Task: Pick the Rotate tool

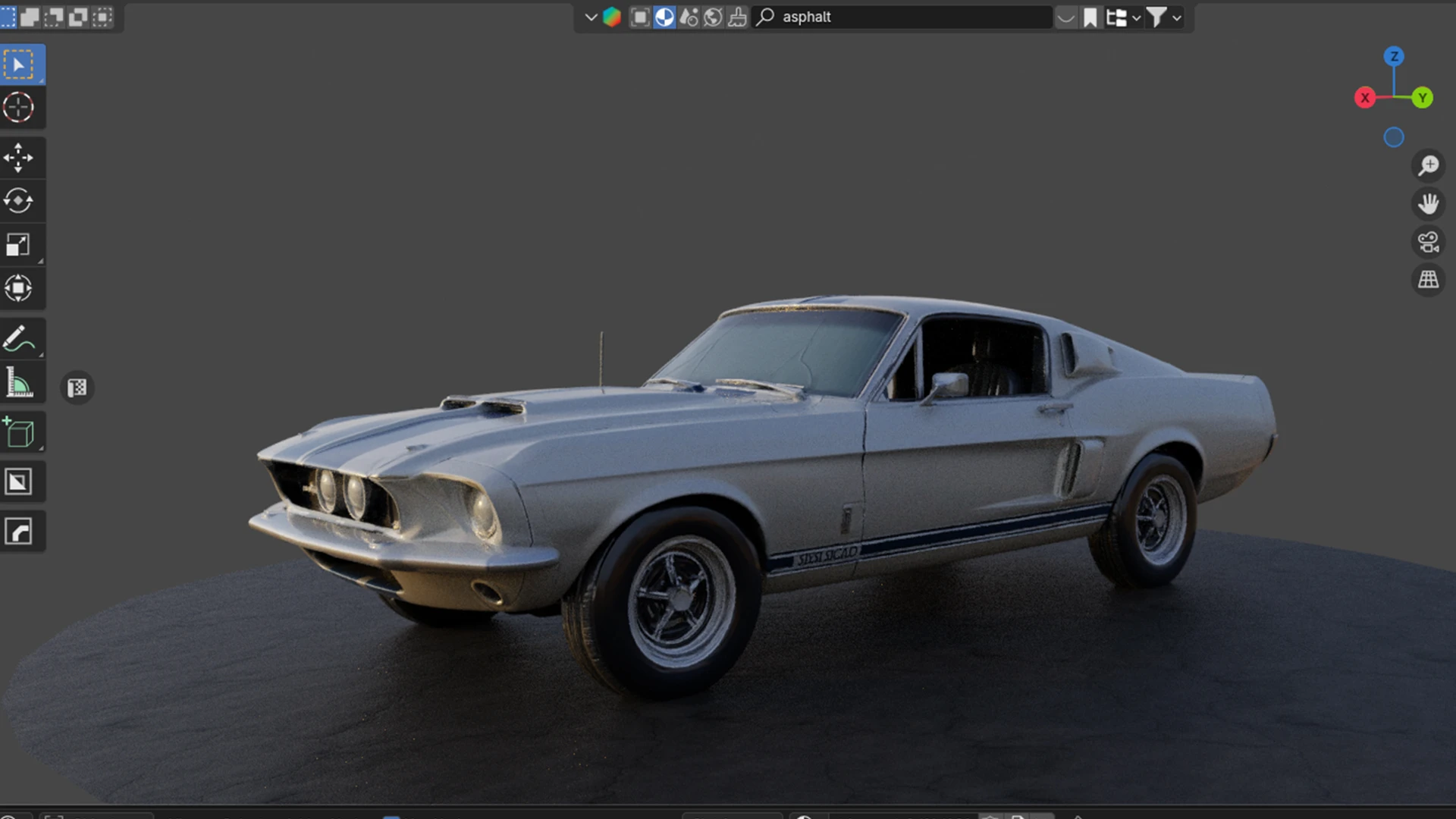Action: click(x=19, y=201)
